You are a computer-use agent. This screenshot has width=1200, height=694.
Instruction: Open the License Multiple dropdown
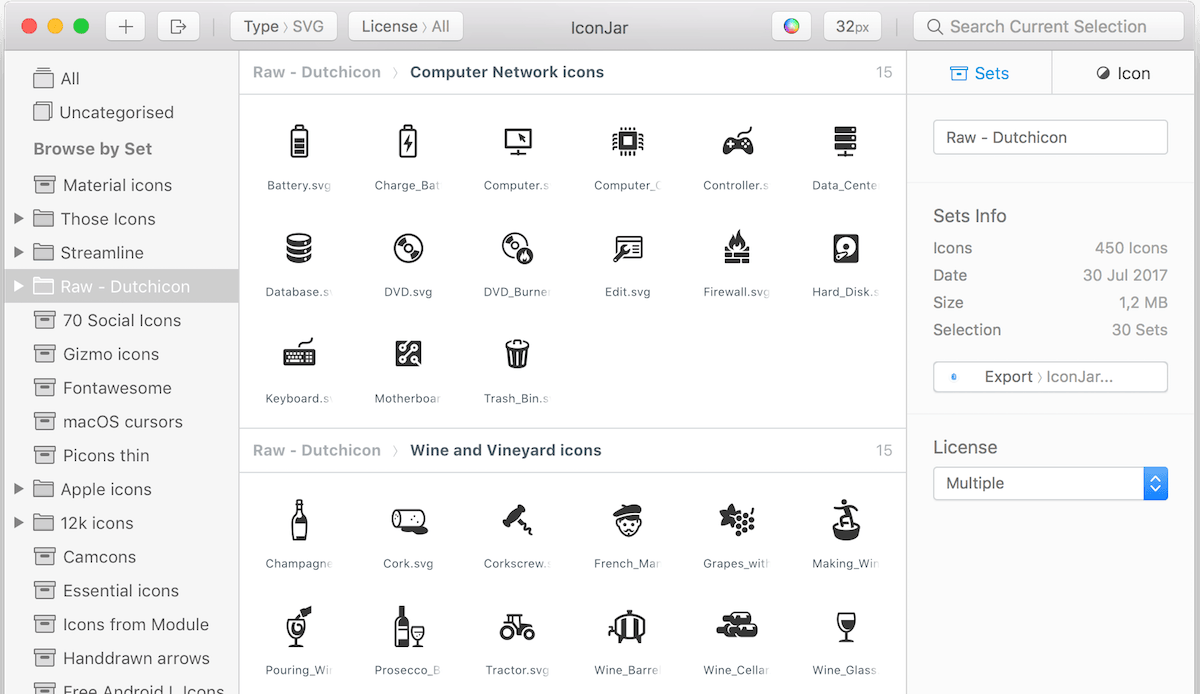pyautogui.click(x=1050, y=483)
